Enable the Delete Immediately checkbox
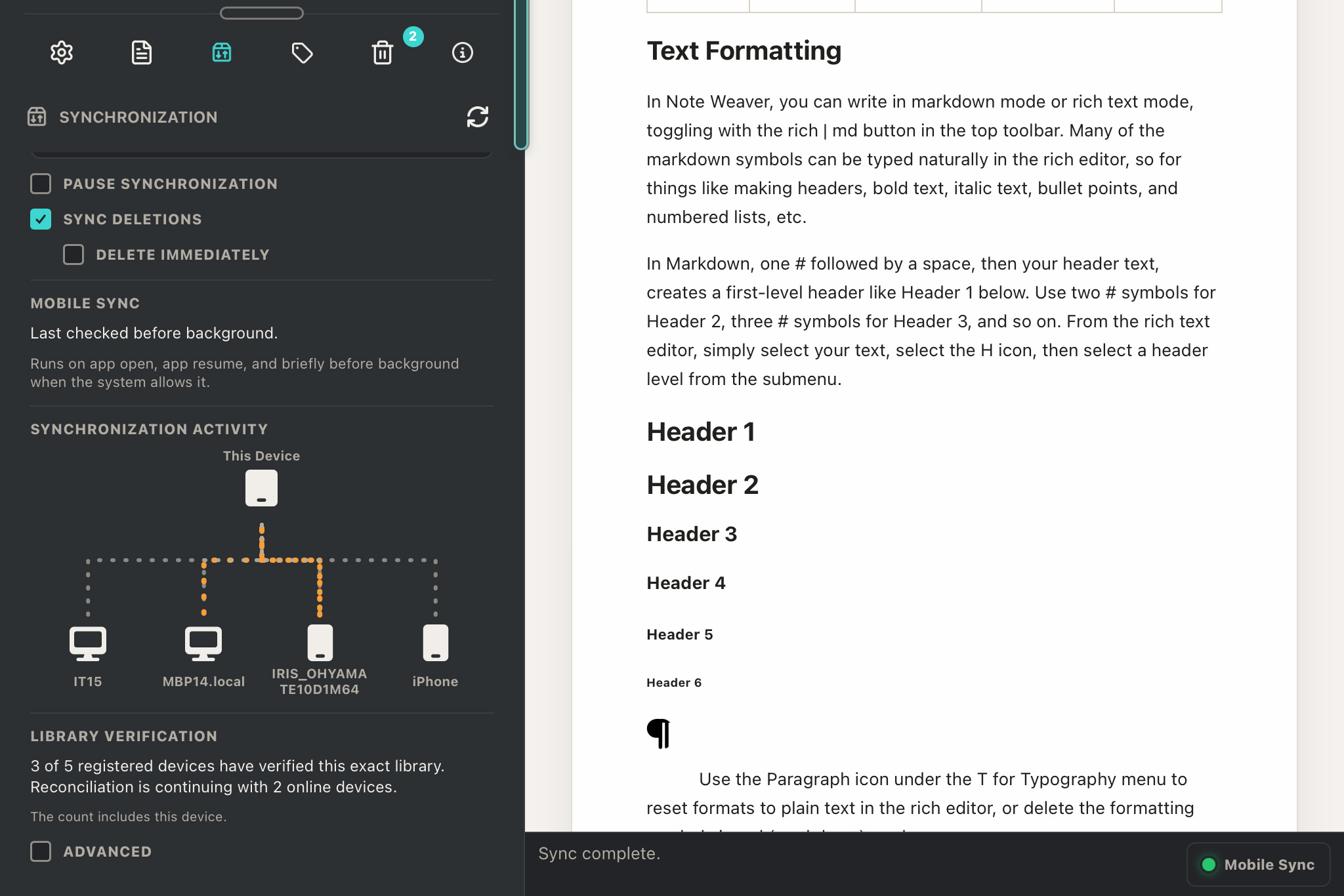The height and width of the screenshot is (896, 1344). click(x=73, y=255)
